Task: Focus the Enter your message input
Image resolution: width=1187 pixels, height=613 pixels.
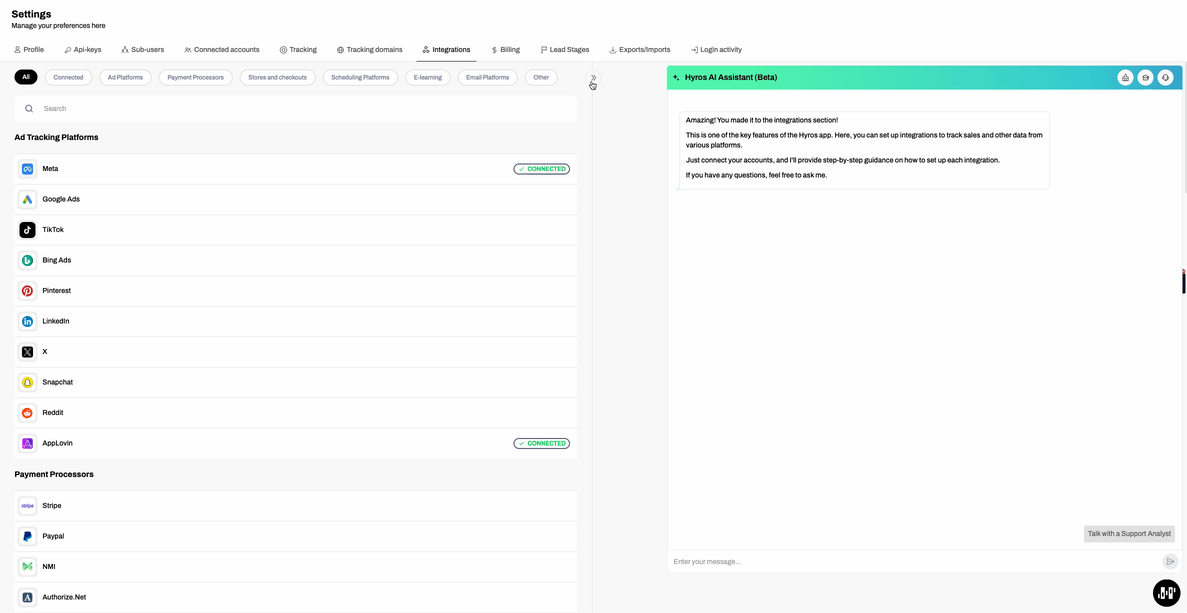Action: pos(912,562)
